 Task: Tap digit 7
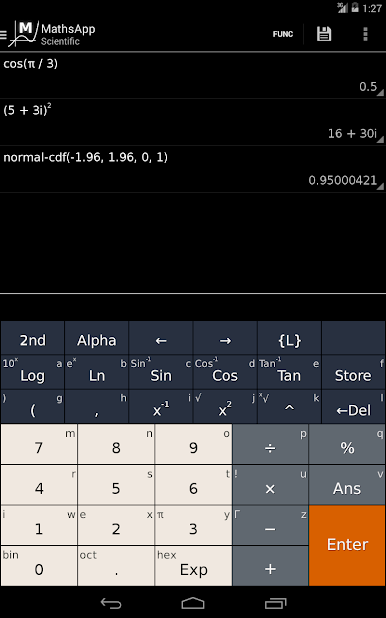[x=39, y=444]
